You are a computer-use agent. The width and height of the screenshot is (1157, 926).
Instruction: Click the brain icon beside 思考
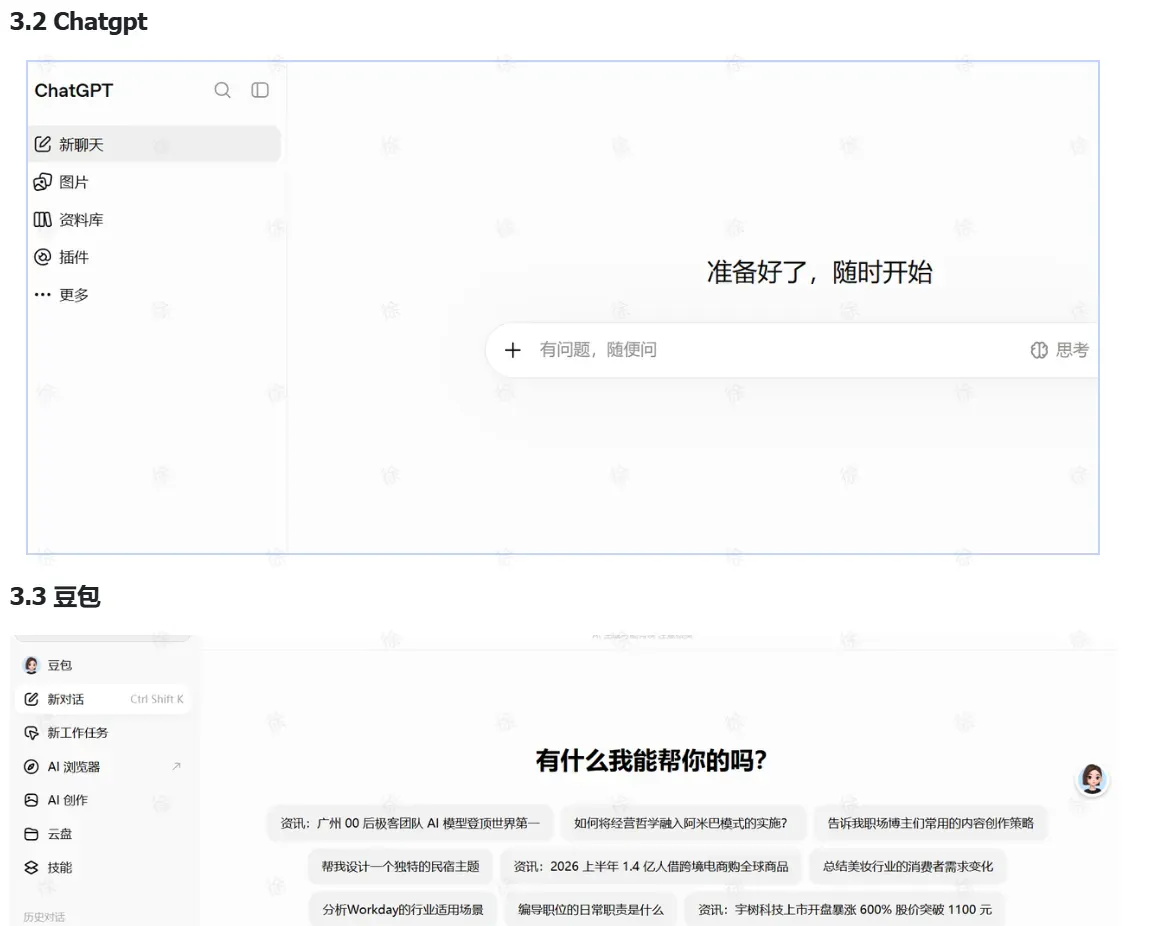click(1039, 350)
